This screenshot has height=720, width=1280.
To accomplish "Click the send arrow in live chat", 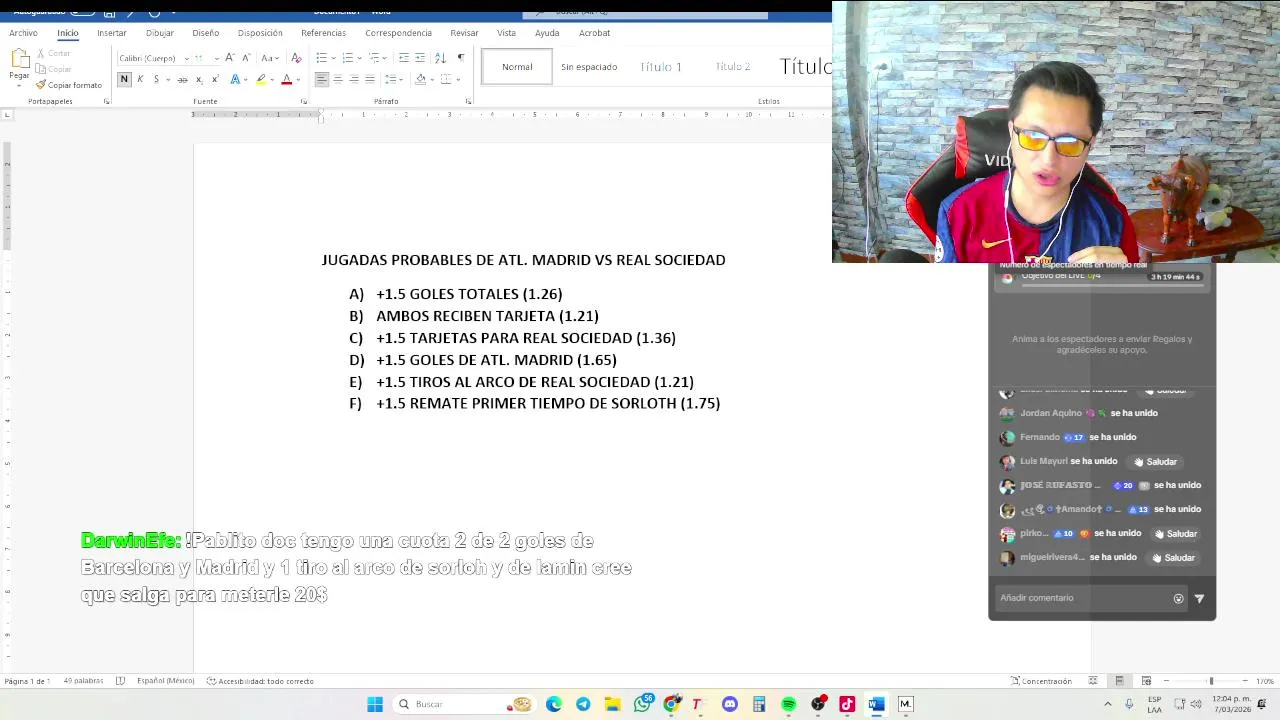I will point(1199,598).
